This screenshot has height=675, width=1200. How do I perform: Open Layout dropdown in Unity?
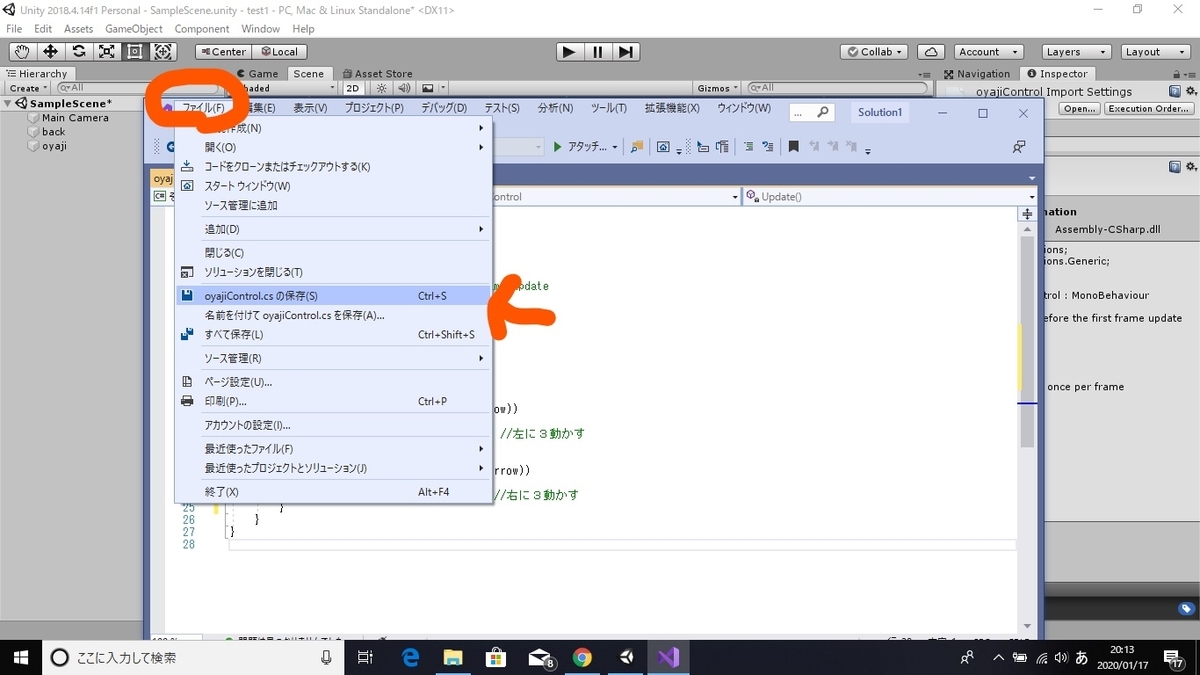coord(1154,51)
